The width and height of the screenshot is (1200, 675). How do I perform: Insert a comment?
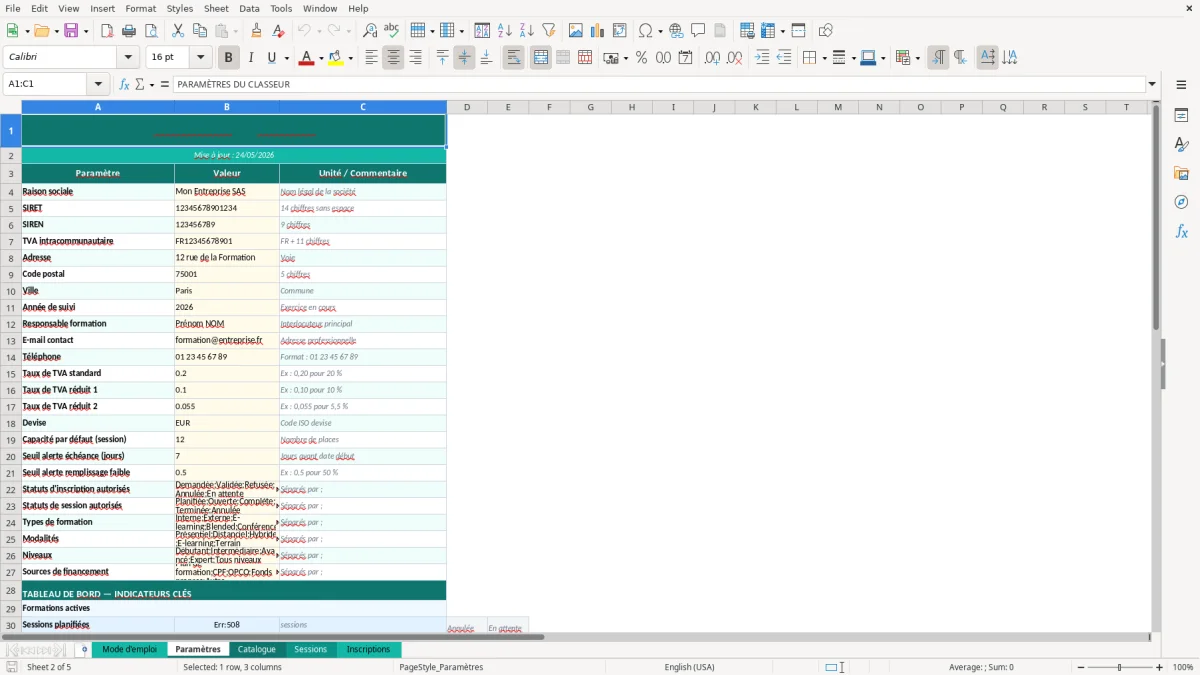[x=698, y=31]
